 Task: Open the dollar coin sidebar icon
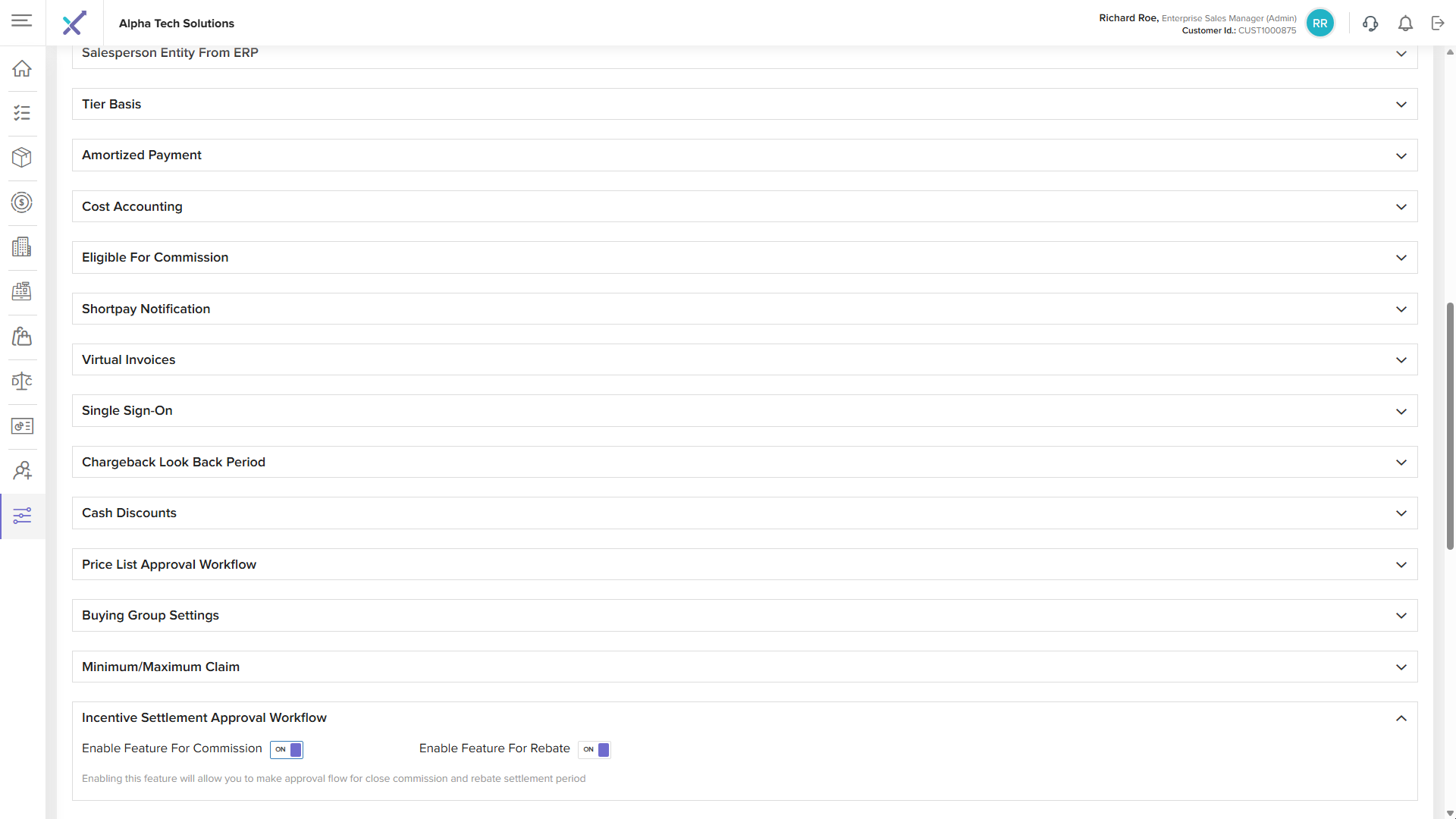tap(22, 202)
